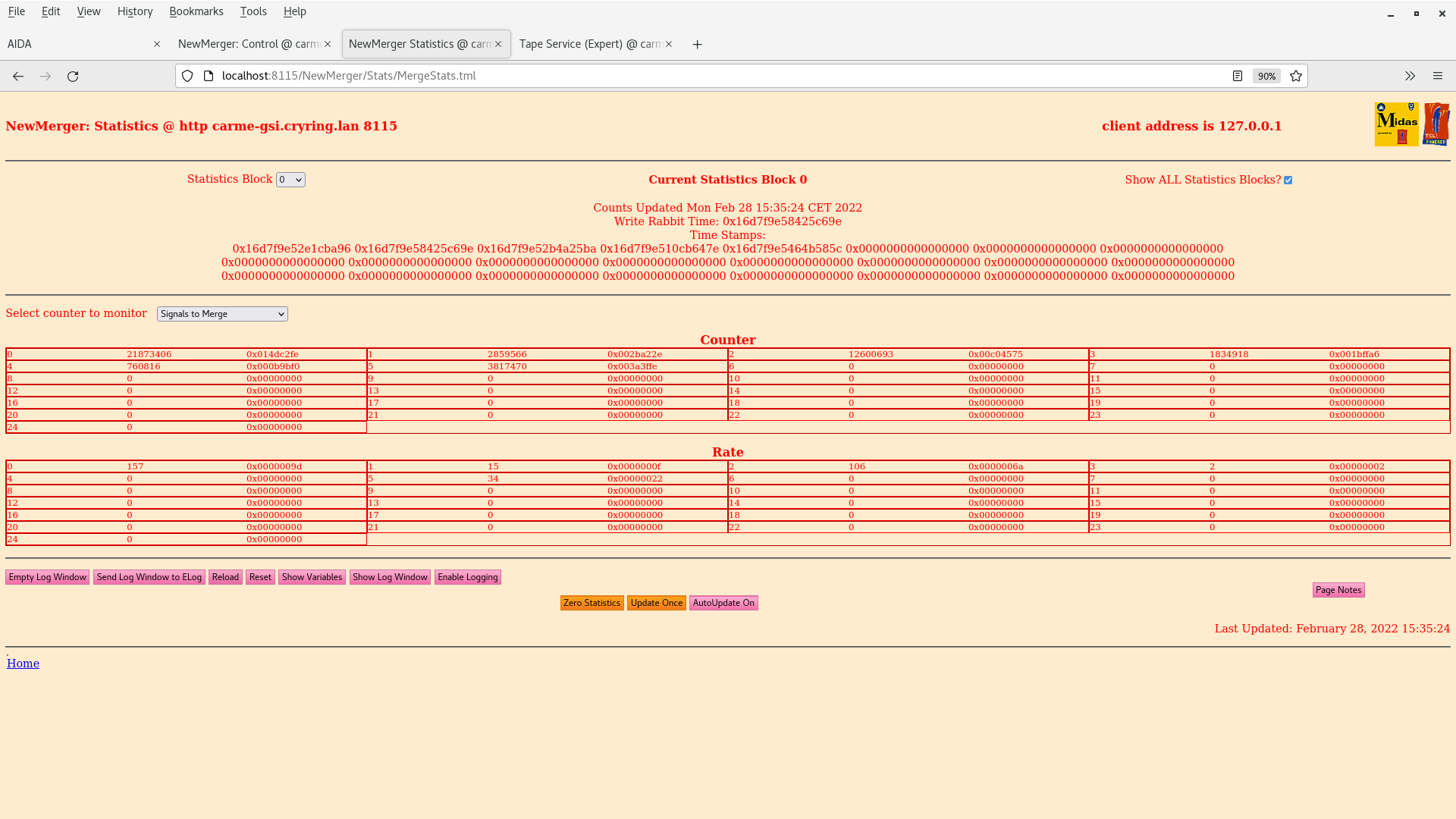Follow the Home link
This screenshot has height=819, width=1456.
pyautogui.click(x=23, y=664)
